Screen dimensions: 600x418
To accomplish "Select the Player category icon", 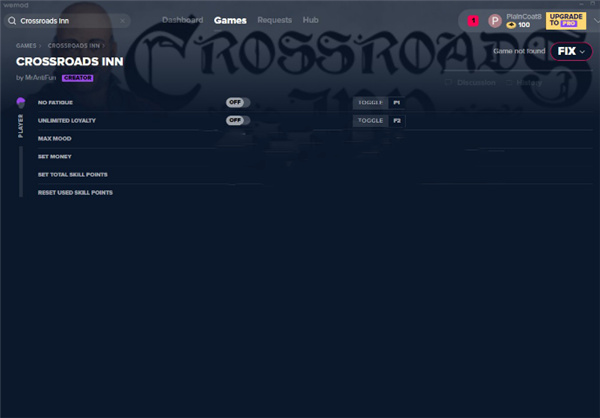I will point(21,103).
